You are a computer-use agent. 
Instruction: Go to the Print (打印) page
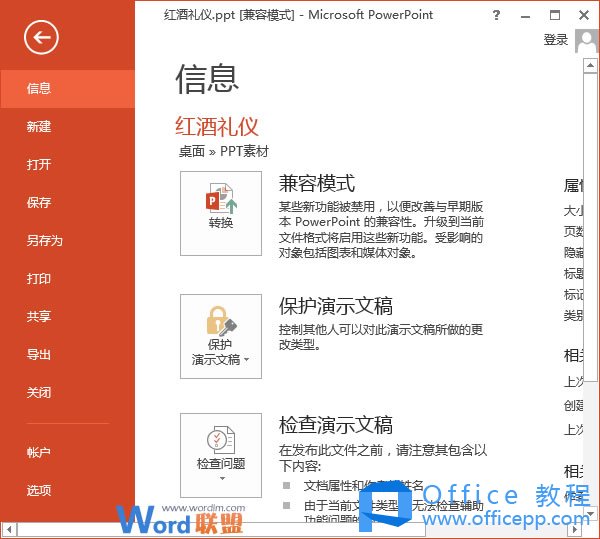[40, 279]
